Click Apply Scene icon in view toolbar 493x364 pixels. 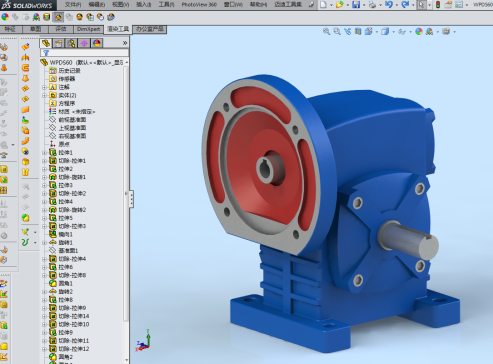pos(429,31)
